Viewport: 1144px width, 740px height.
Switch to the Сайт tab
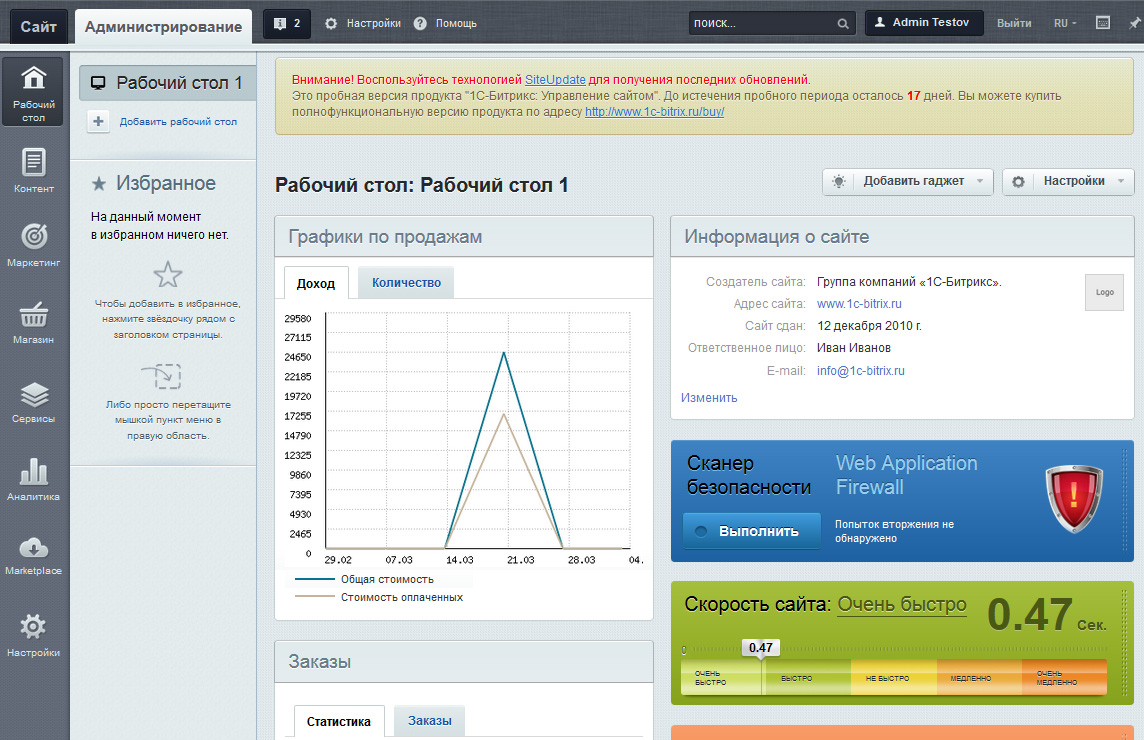pos(39,27)
